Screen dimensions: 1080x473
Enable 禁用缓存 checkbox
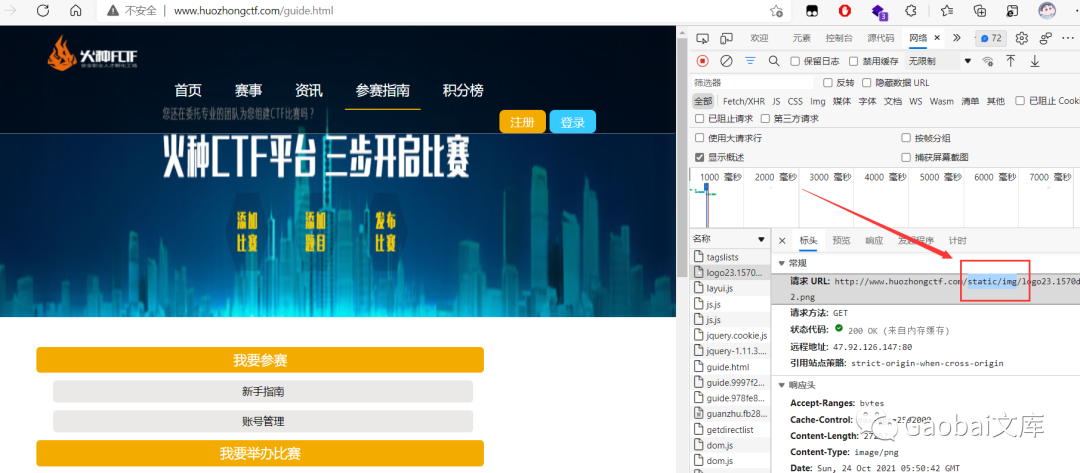(x=853, y=61)
